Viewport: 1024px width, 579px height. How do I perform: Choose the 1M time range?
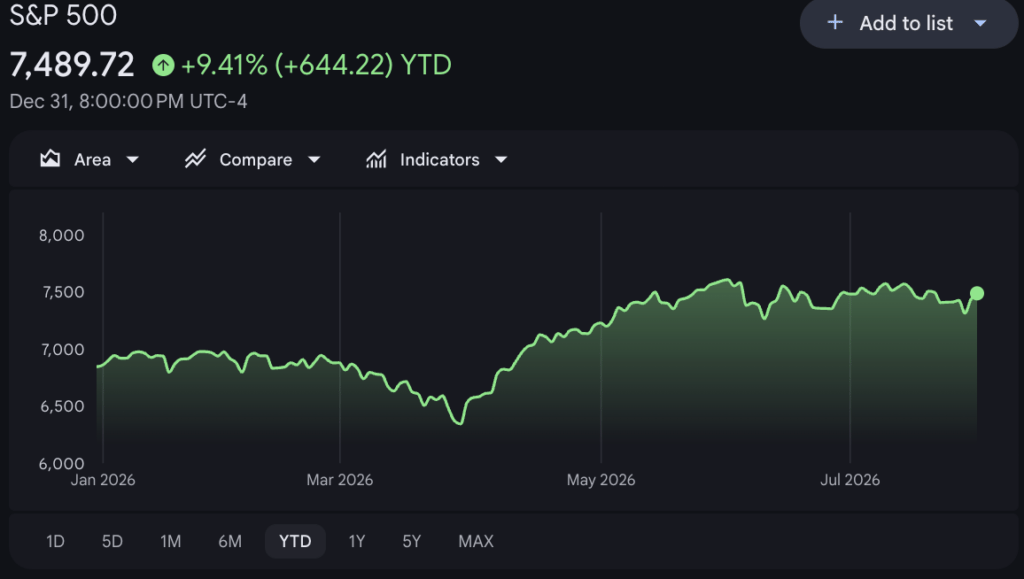(x=170, y=541)
